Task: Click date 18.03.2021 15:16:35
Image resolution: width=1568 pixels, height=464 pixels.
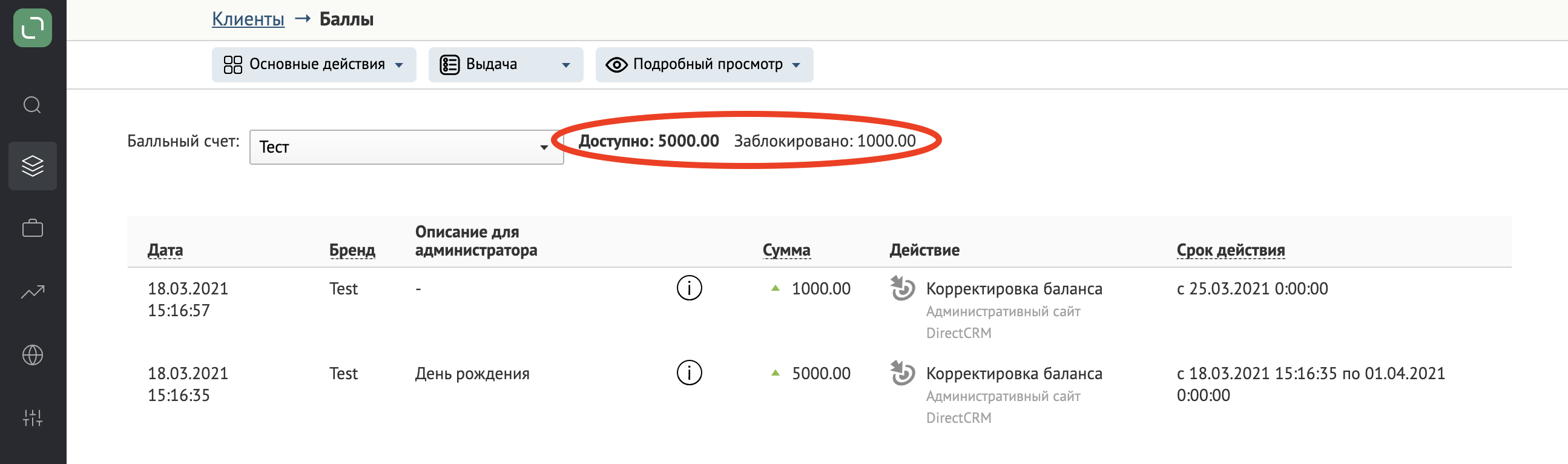Action: [x=188, y=383]
